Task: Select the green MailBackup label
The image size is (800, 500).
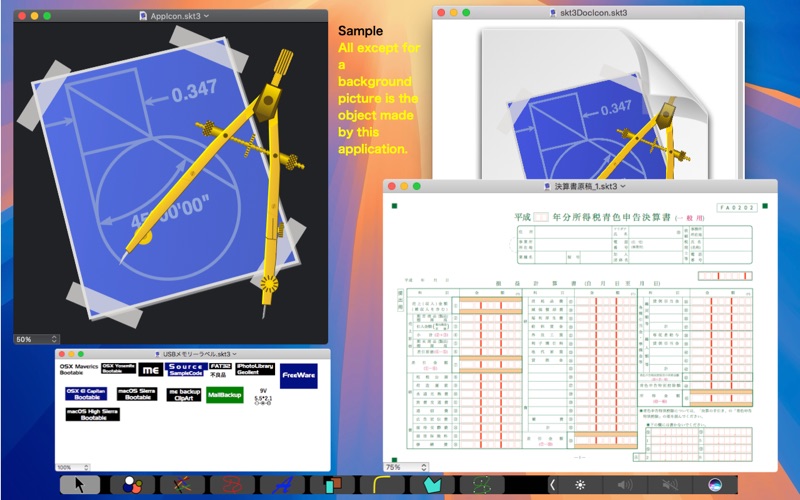Action: click(224, 395)
